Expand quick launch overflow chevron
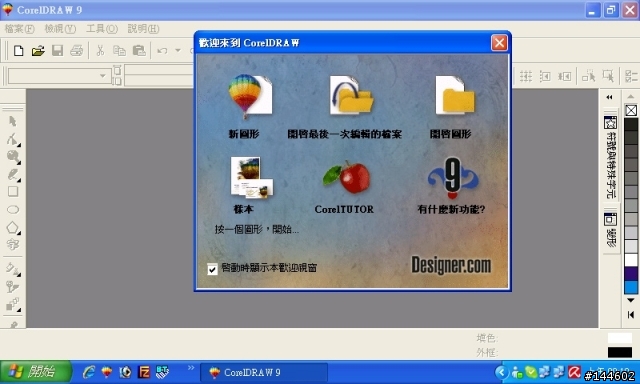 click(191, 368)
